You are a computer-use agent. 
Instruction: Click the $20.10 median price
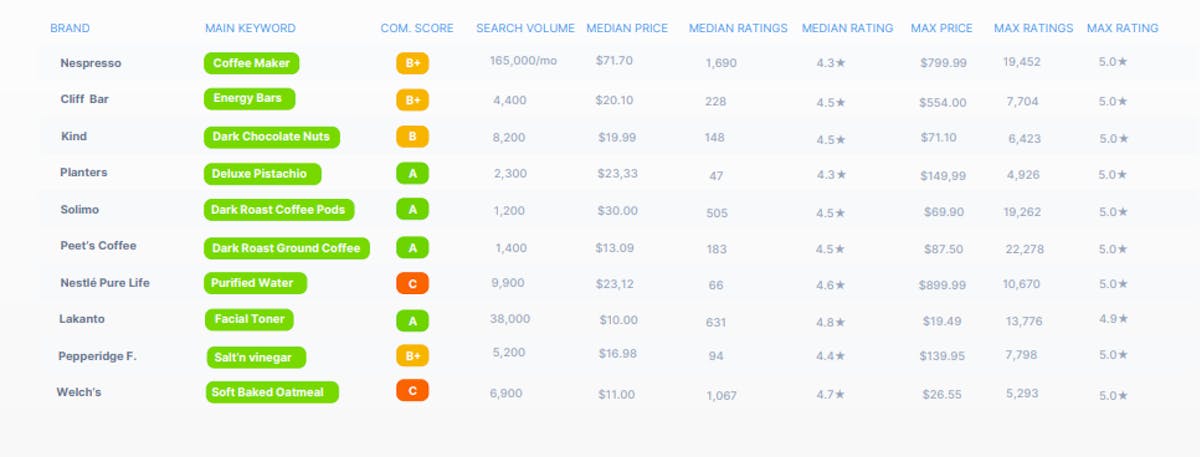tap(614, 100)
